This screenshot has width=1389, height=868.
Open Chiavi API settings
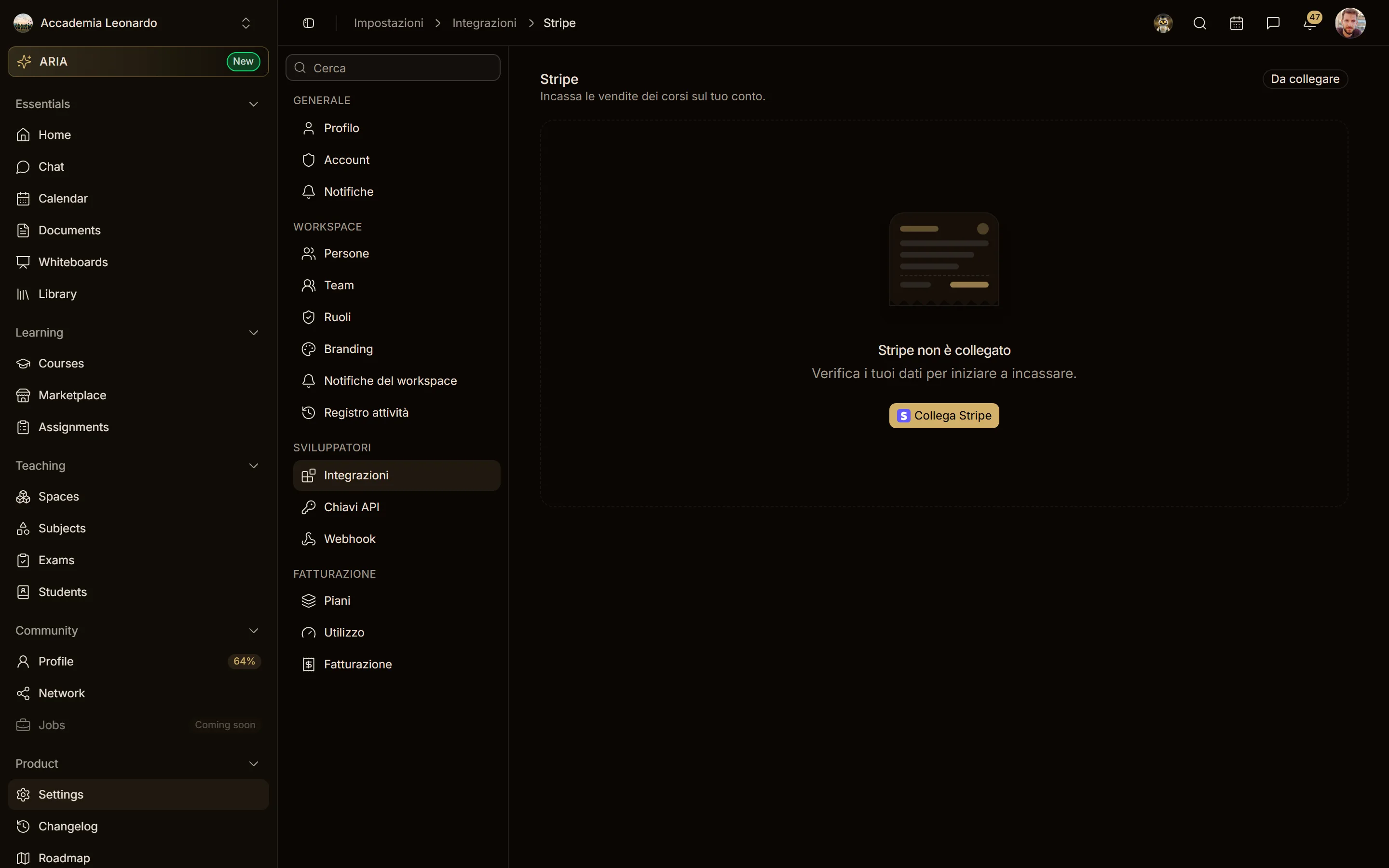pos(396,507)
